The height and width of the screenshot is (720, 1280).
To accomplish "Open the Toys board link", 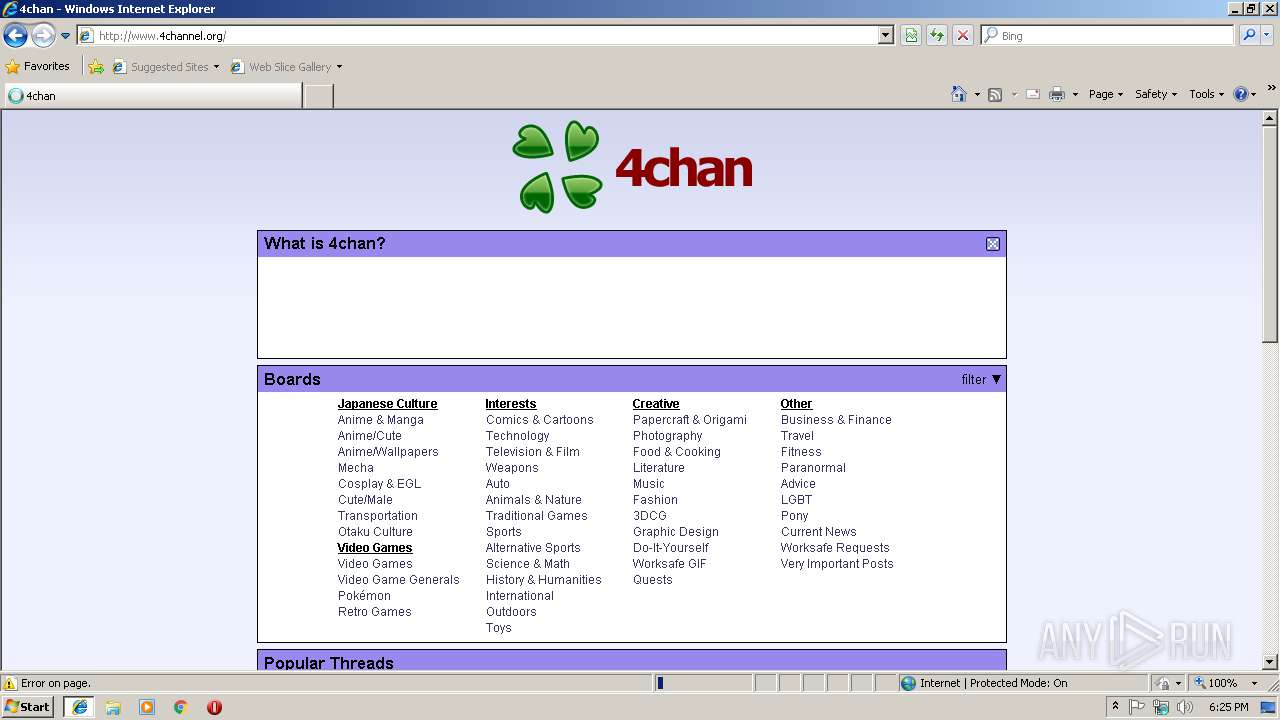I will click(498, 628).
